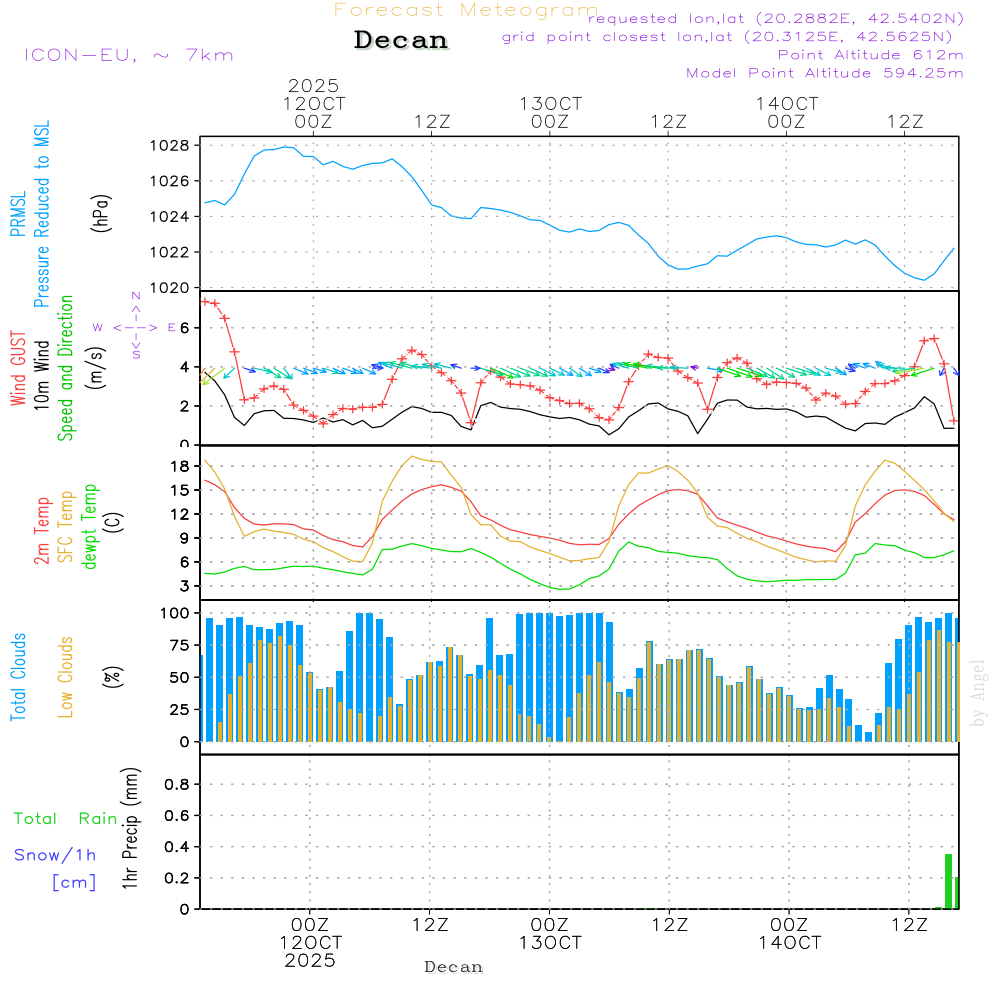Click the grid point closest lon,lat text

733,37
